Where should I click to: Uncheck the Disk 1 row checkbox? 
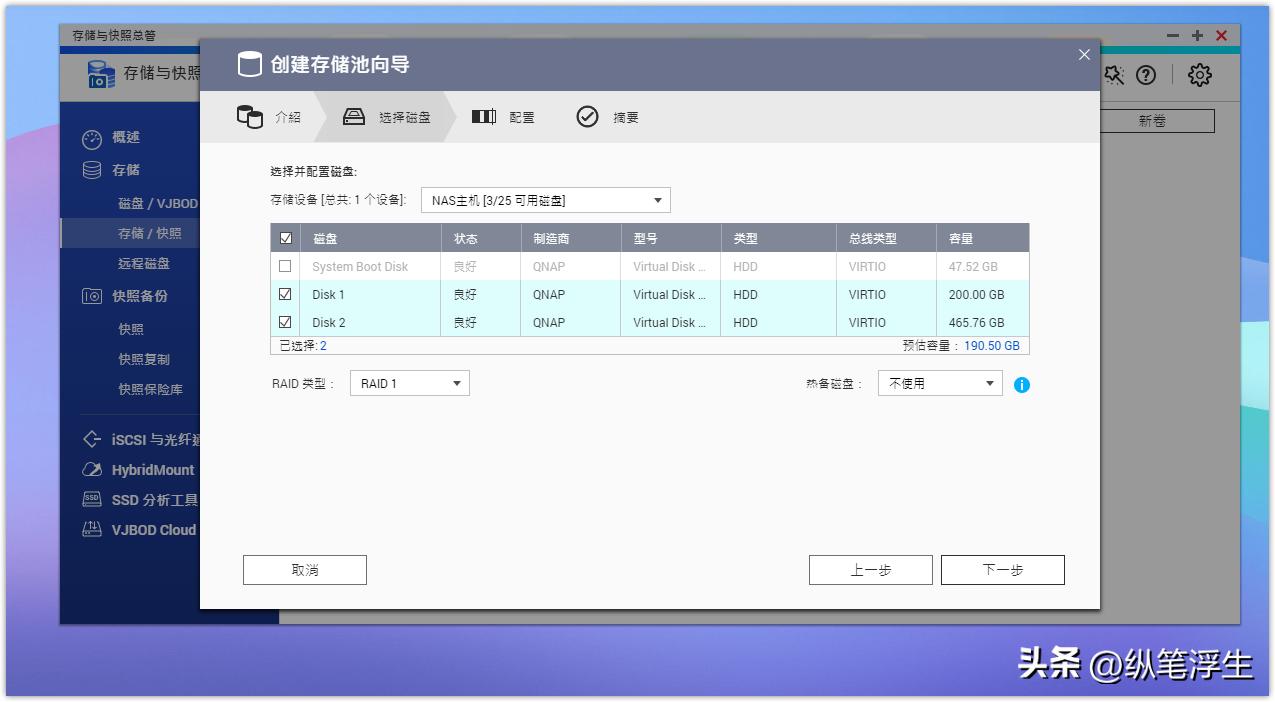click(285, 294)
